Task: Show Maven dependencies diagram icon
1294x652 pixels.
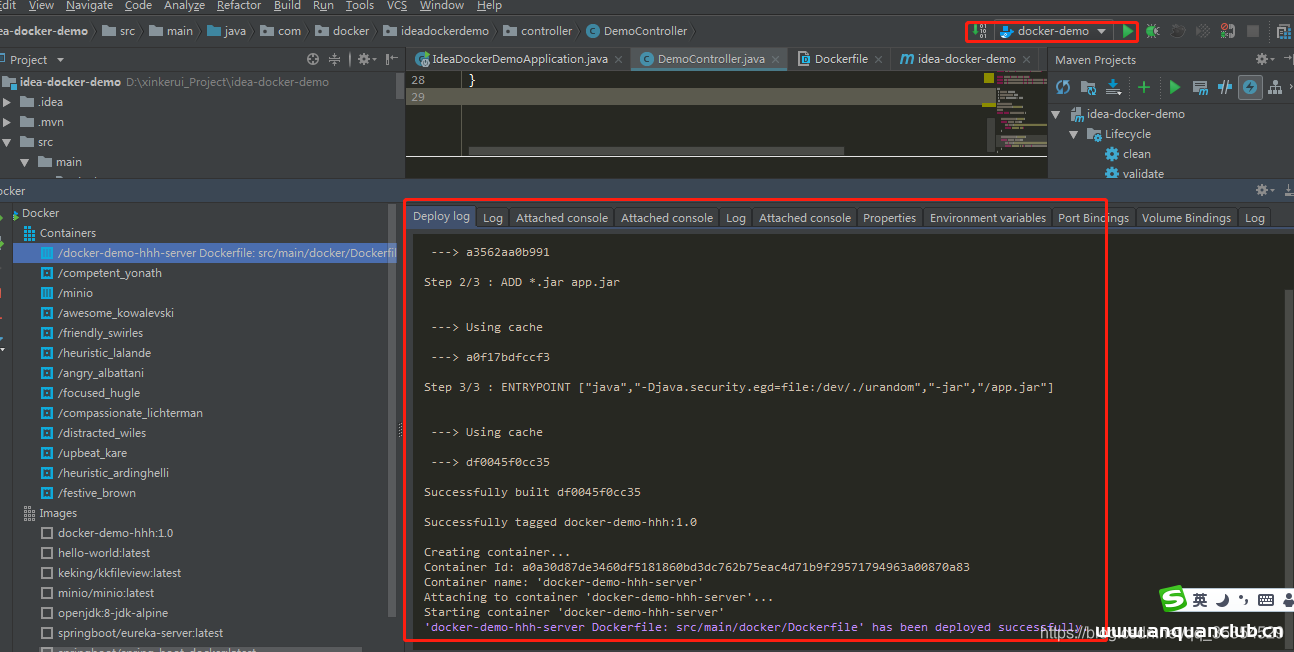Action: tap(1275, 88)
